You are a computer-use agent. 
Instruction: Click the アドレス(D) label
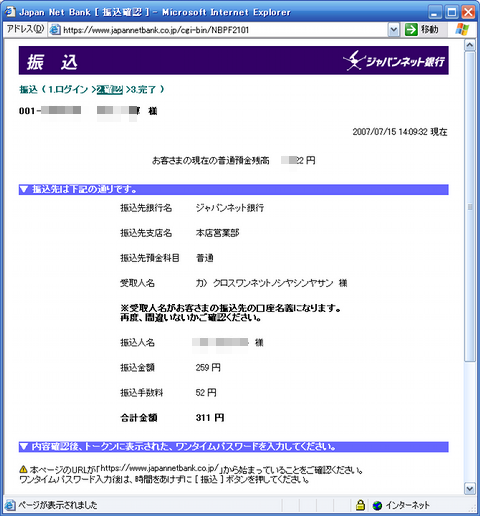coord(25,29)
